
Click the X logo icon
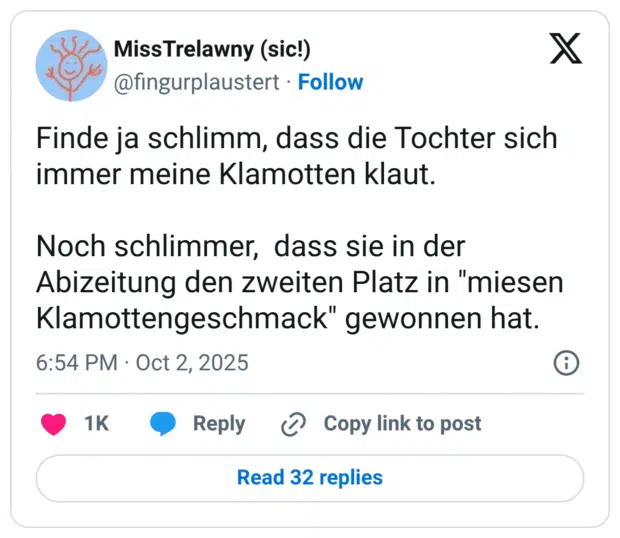tap(565, 48)
